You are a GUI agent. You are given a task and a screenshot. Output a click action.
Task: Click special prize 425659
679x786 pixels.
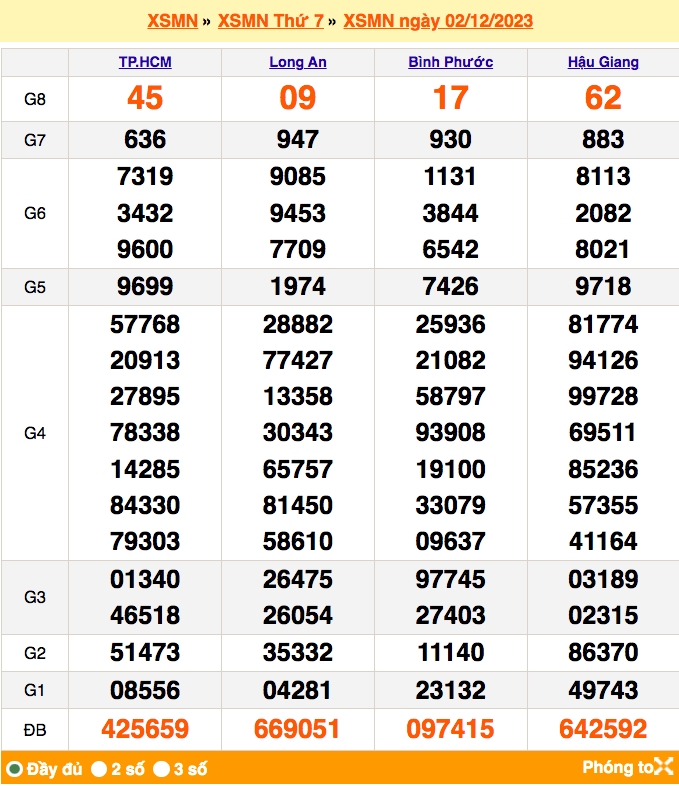coord(145,729)
